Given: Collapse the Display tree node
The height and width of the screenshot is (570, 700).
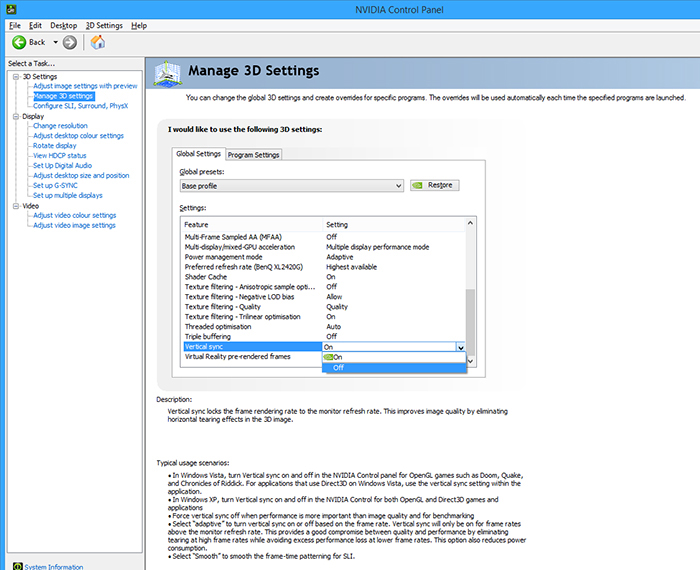Looking at the screenshot, I should [16, 116].
